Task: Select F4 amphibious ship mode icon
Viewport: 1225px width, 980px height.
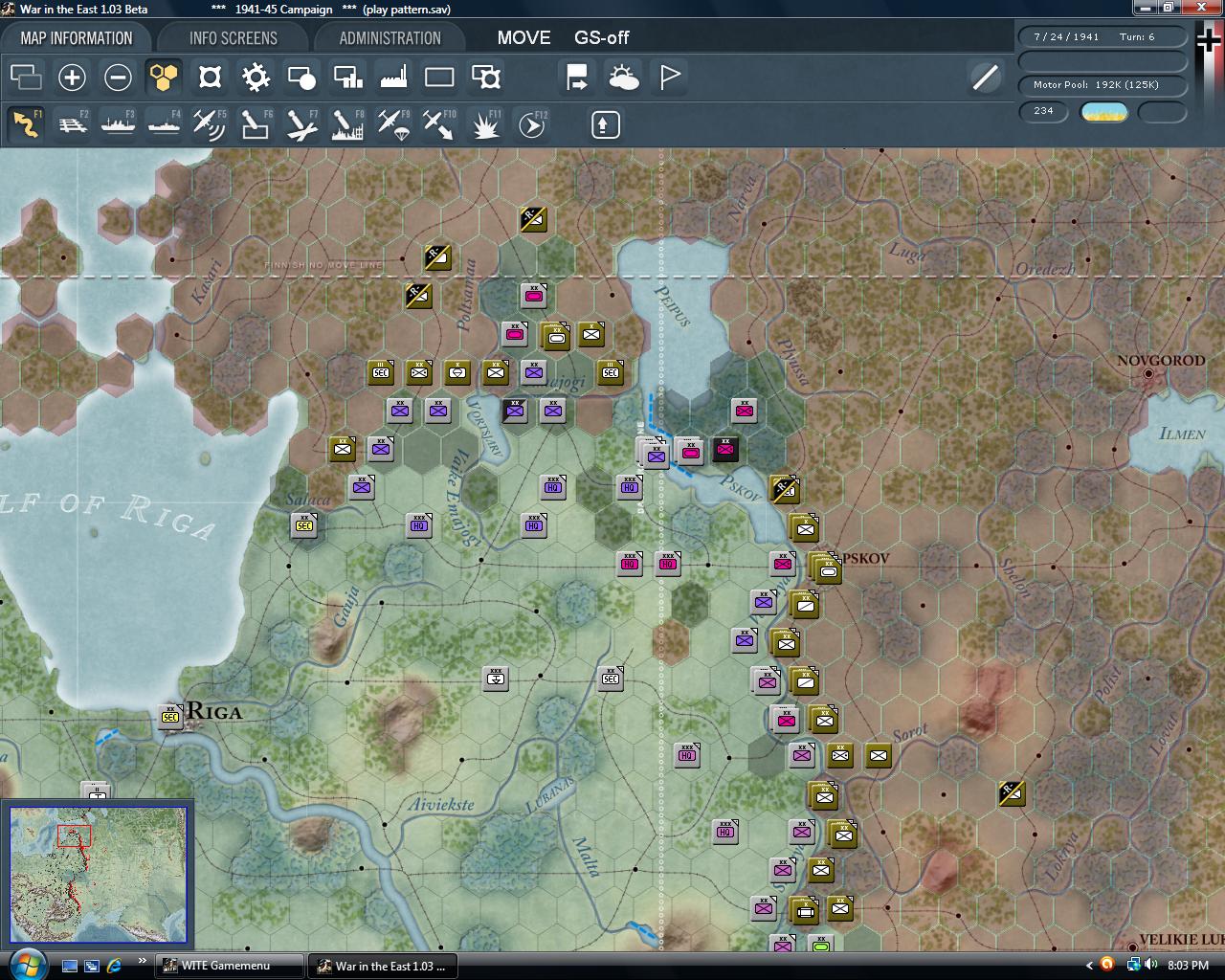Action: tap(164, 124)
